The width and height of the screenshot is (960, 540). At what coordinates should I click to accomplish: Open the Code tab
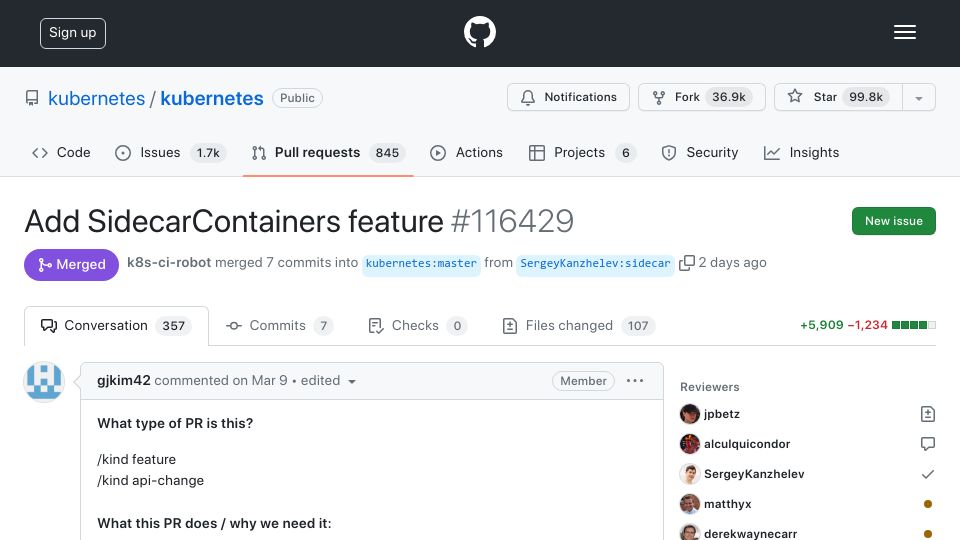tap(61, 152)
